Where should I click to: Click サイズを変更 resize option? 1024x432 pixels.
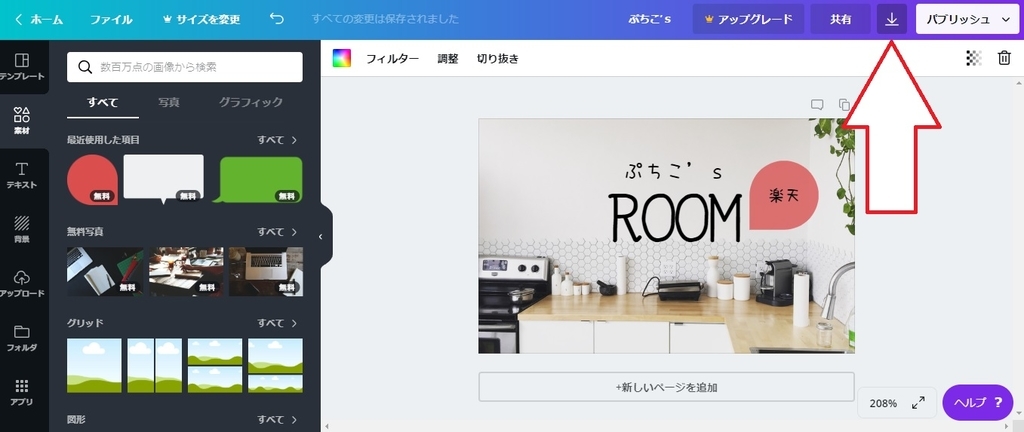[201, 20]
